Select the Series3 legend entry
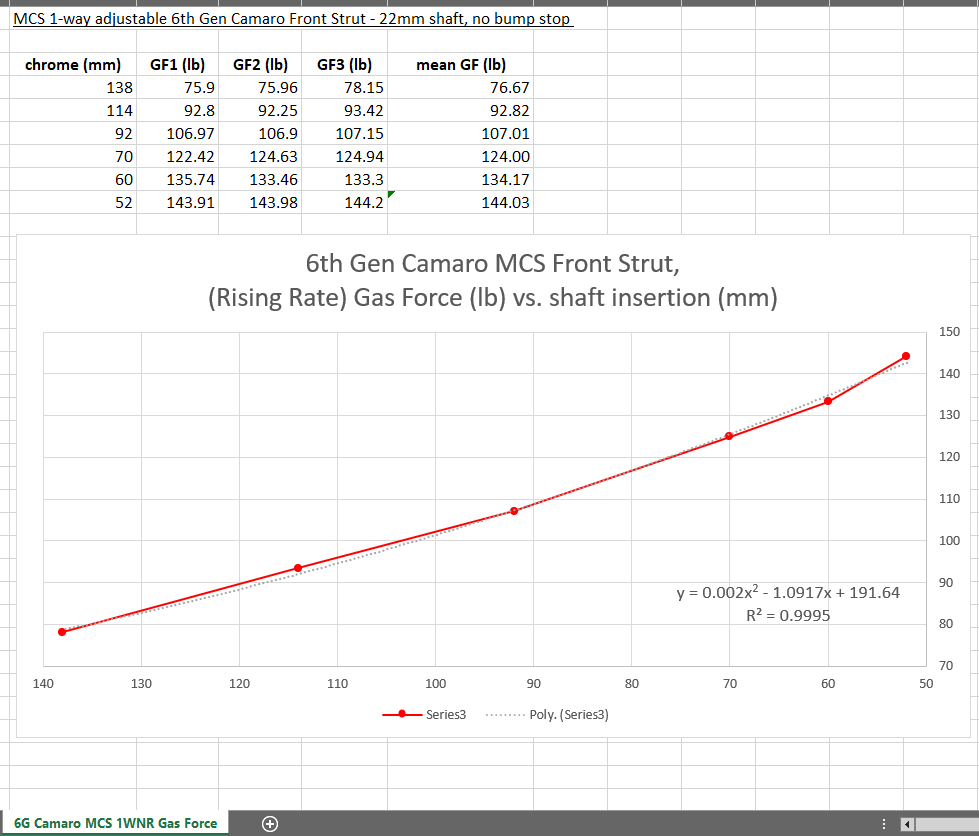 [x=425, y=714]
